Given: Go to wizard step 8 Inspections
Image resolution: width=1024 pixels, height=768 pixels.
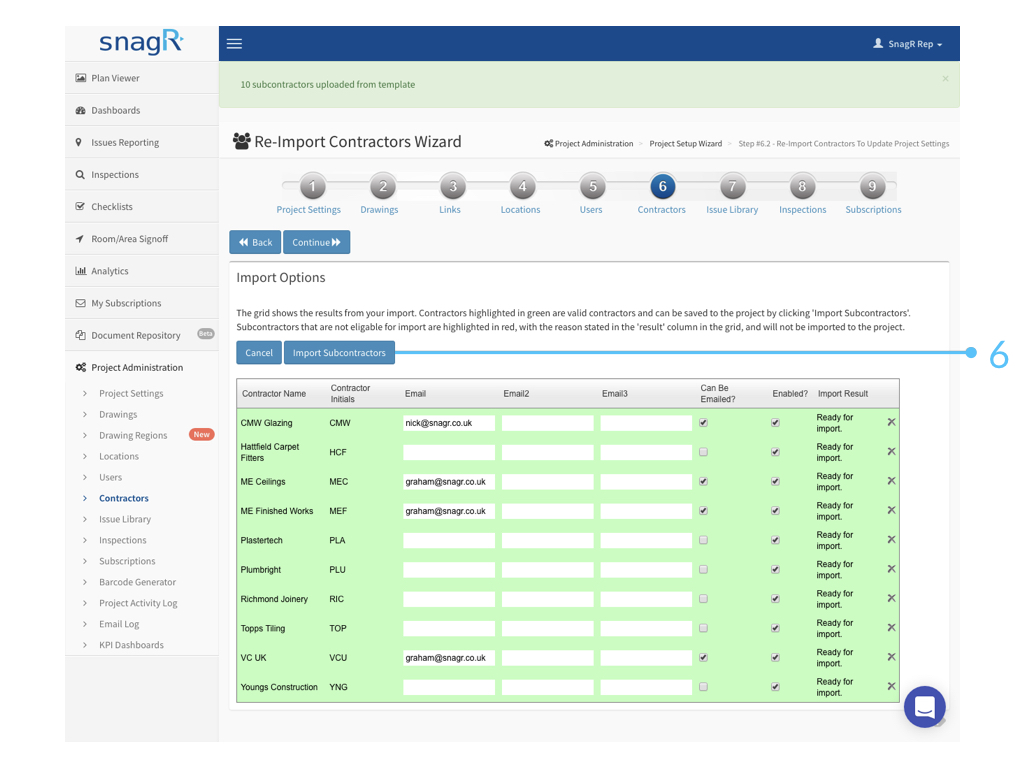Looking at the screenshot, I should 802,187.
